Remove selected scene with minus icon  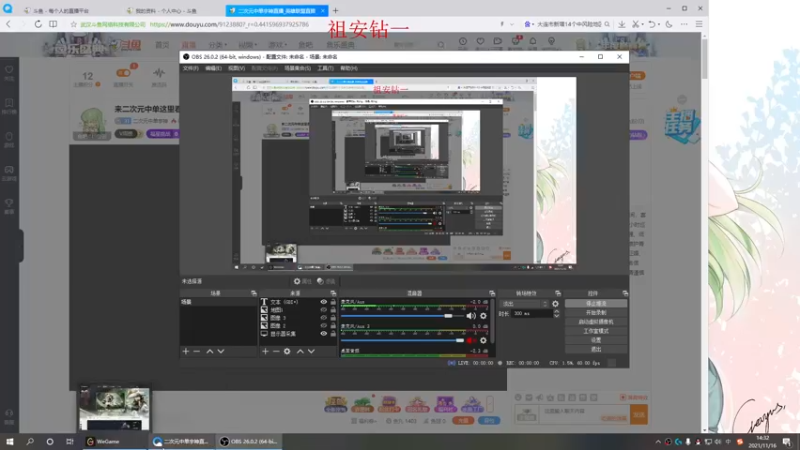pyautogui.click(x=196, y=351)
